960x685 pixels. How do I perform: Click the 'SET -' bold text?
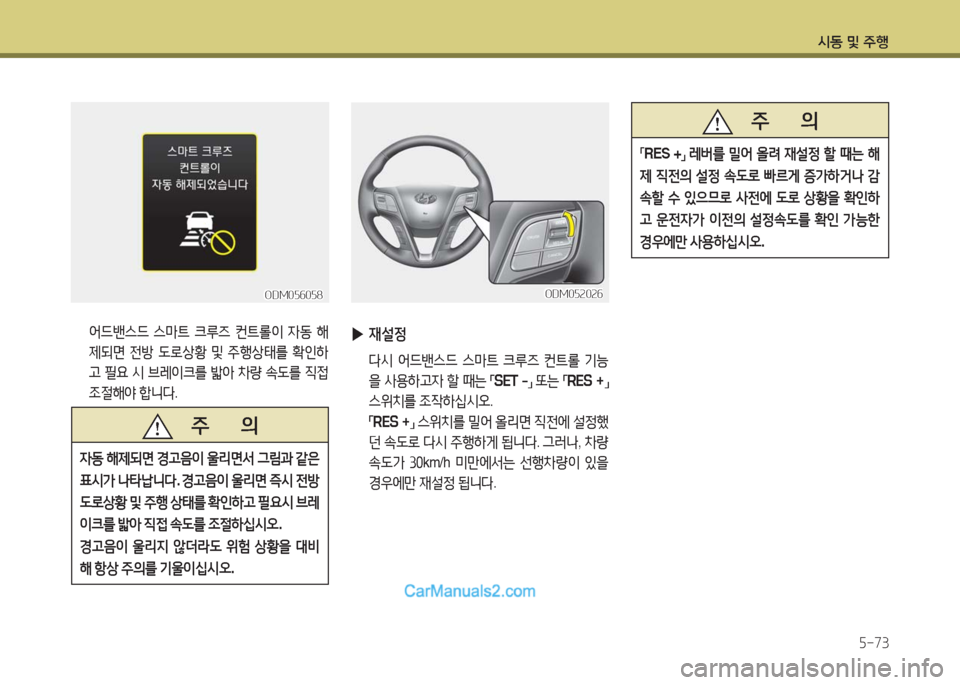pyautogui.click(x=512, y=381)
